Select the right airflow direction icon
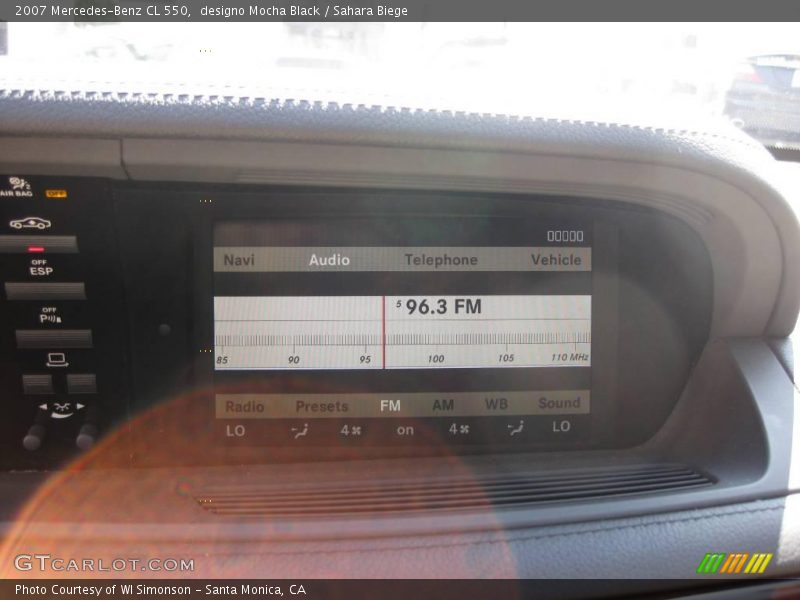The width and height of the screenshot is (800, 600). click(515, 428)
